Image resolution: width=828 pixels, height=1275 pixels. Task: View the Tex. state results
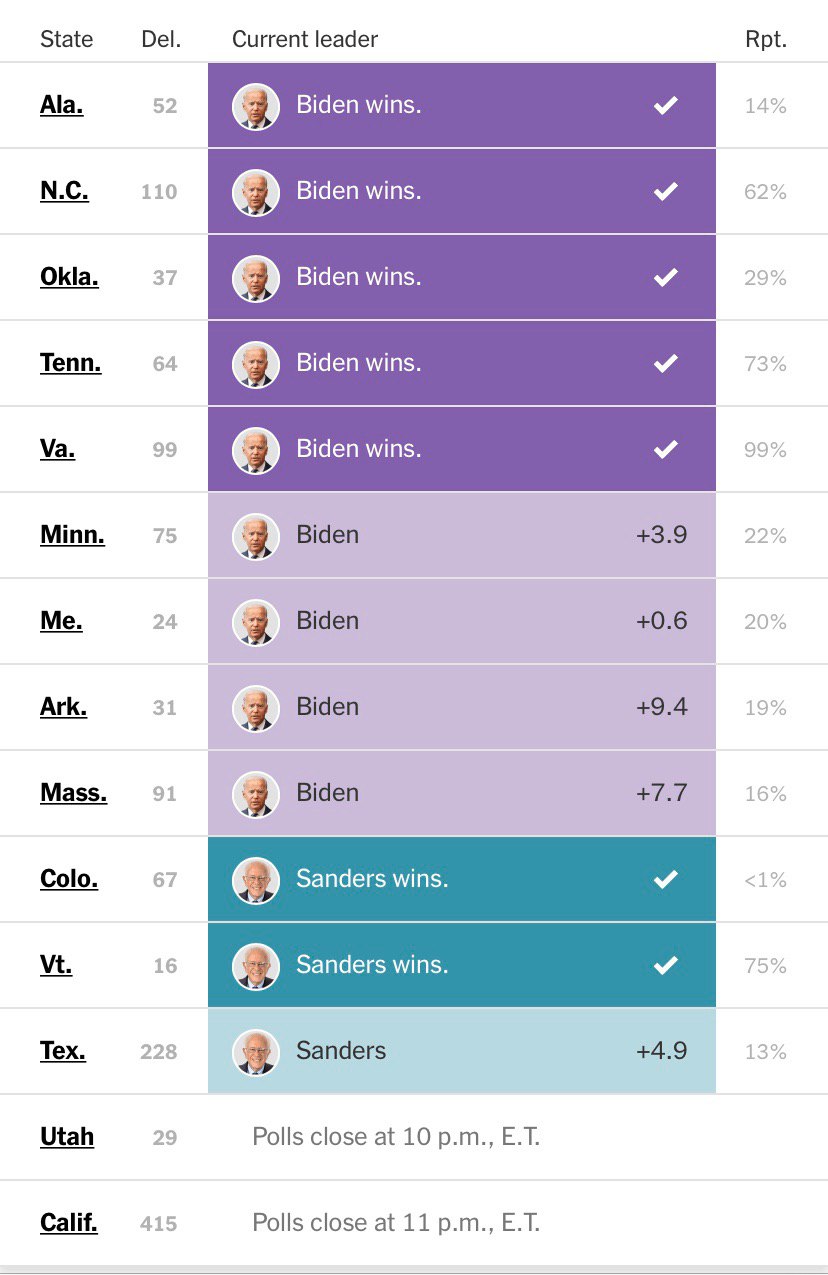(x=63, y=1051)
